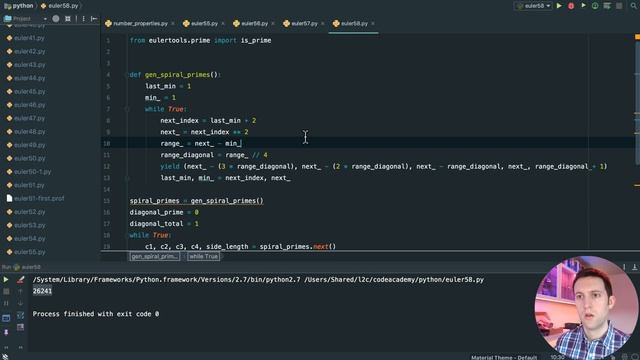Click the collapse-all icon in Project panel
This screenshot has height=360, width=640.
tap(68, 18)
